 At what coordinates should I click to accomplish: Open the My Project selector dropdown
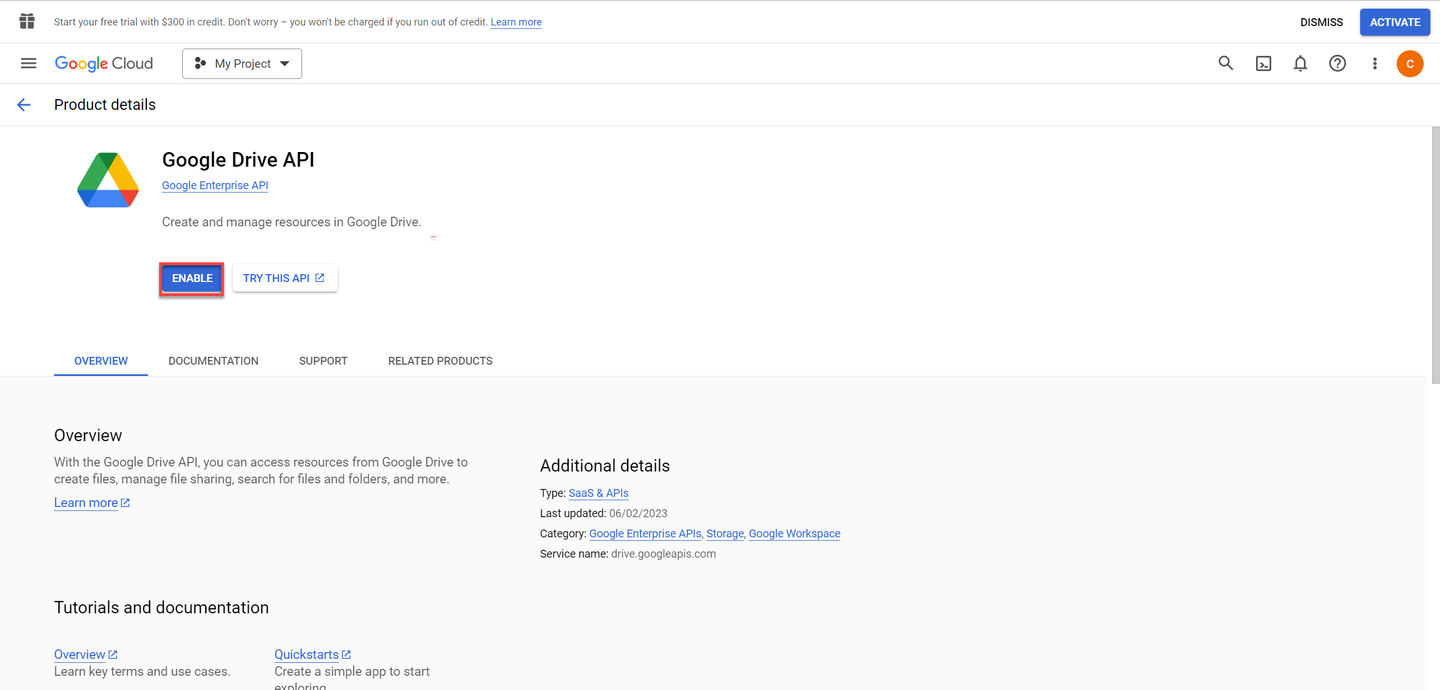(242, 63)
